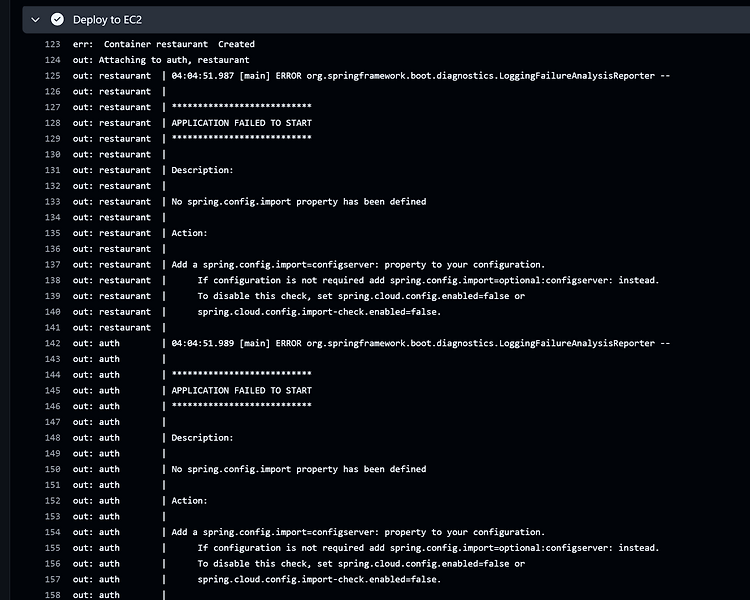The width and height of the screenshot is (750, 600).
Task: Click 'If configuration is not required' line 155
Action: [x=429, y=548]
